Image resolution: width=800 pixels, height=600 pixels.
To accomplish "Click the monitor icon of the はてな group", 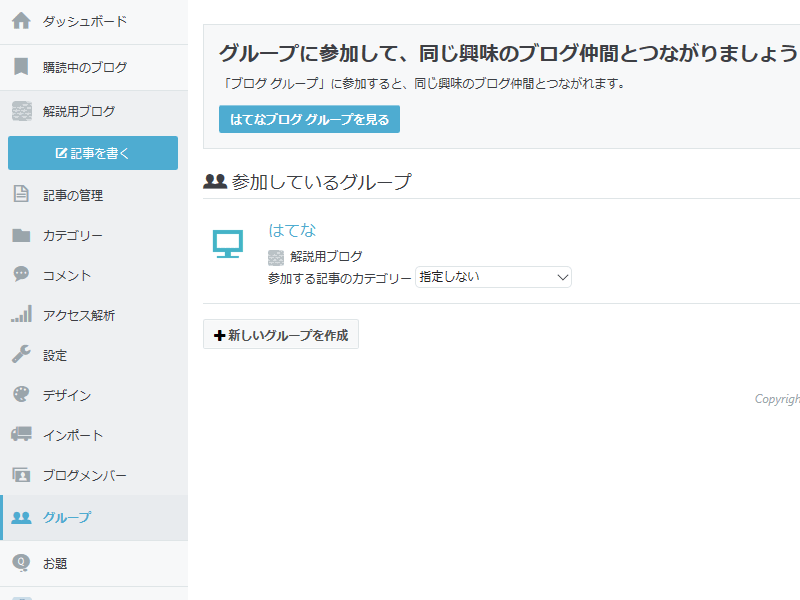I will pos(228,244).
